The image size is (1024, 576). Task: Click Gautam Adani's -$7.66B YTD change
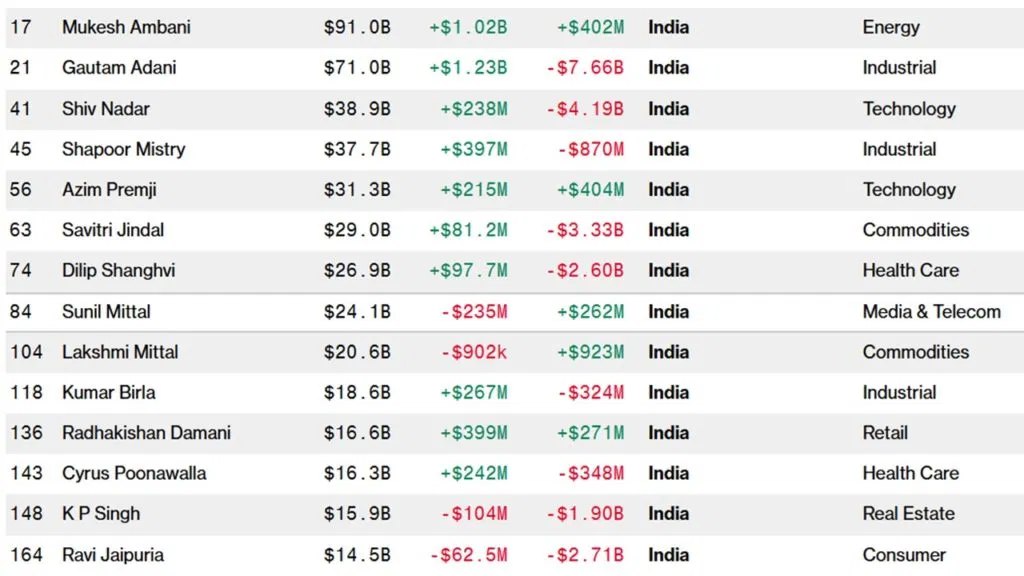(x=585, y=68)
